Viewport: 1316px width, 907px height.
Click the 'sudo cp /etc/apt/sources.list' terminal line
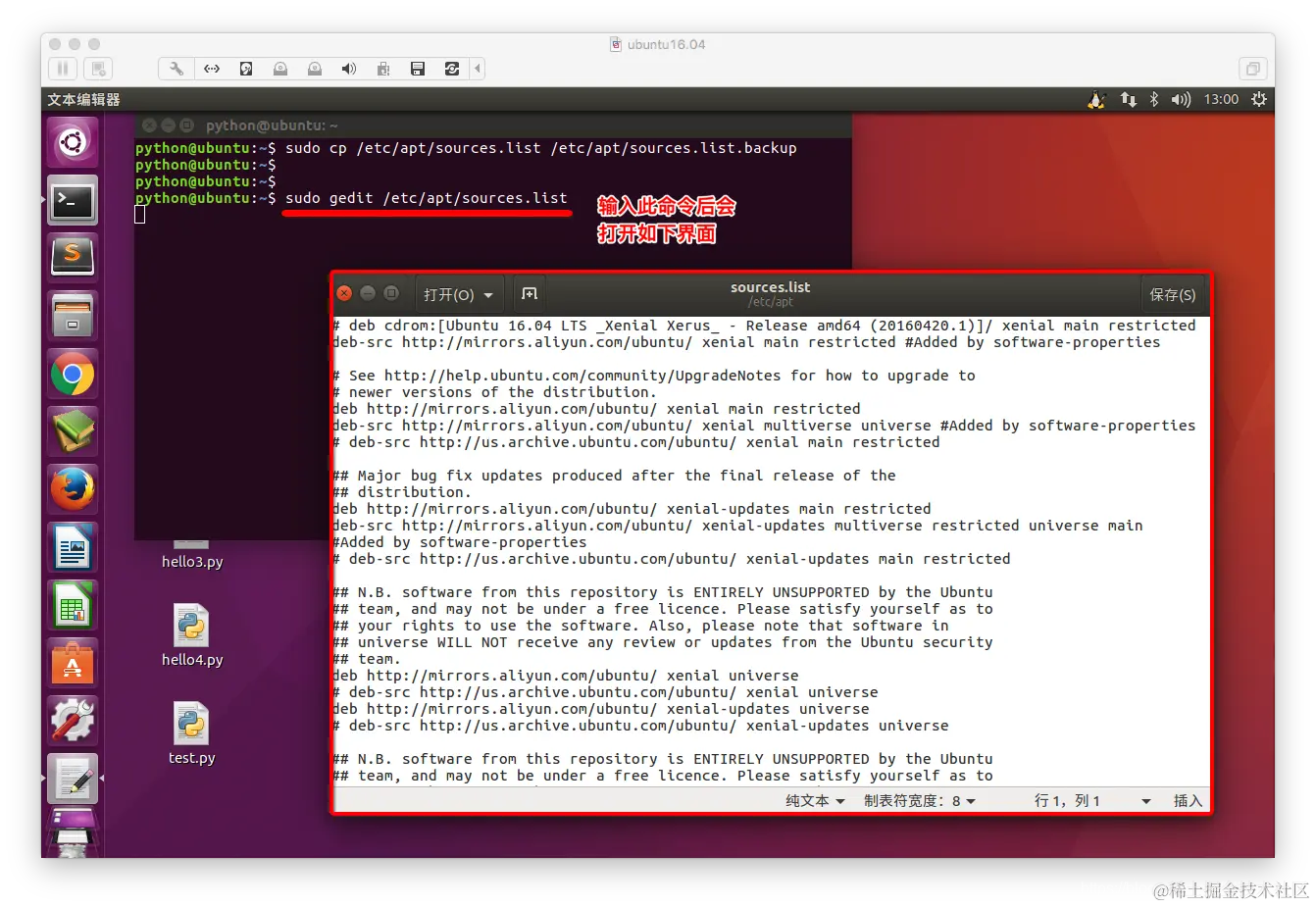540,148
